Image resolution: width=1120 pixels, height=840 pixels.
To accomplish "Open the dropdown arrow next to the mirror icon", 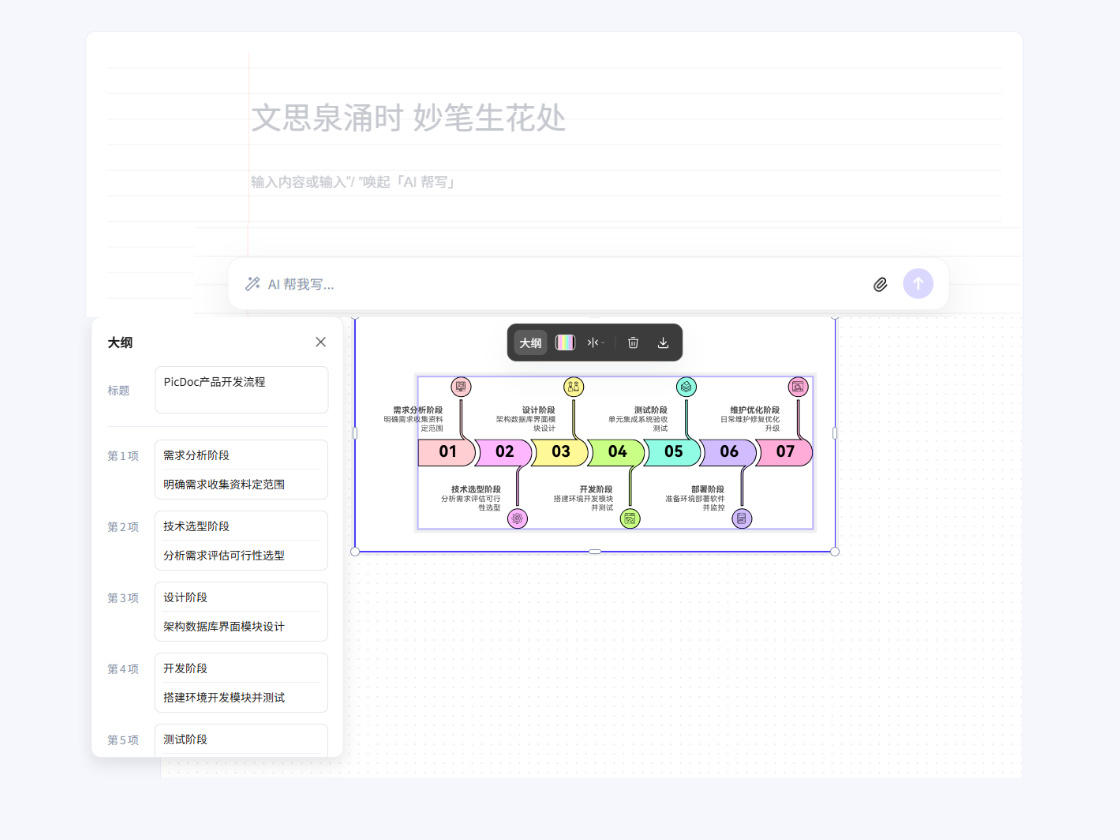I will [x=606, y=342].
